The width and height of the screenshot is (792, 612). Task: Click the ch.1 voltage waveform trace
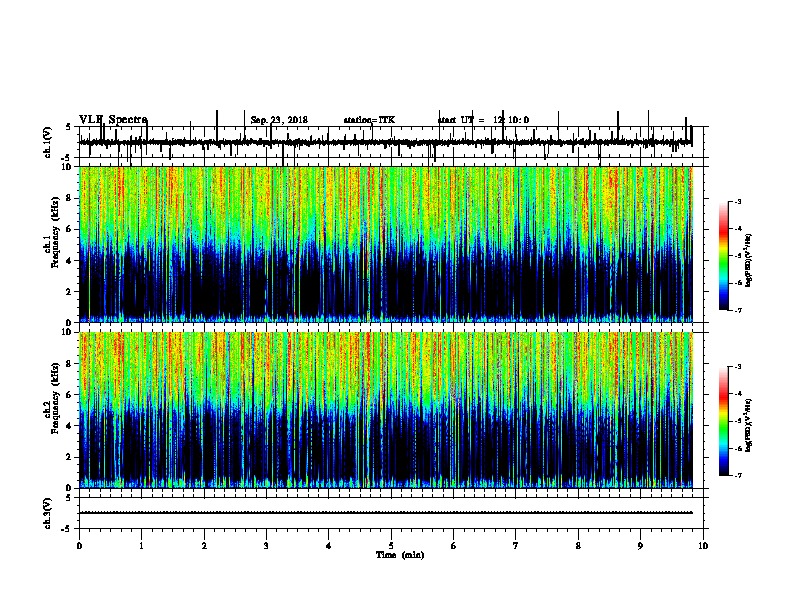pyautogui.click(x=385, y=142)
